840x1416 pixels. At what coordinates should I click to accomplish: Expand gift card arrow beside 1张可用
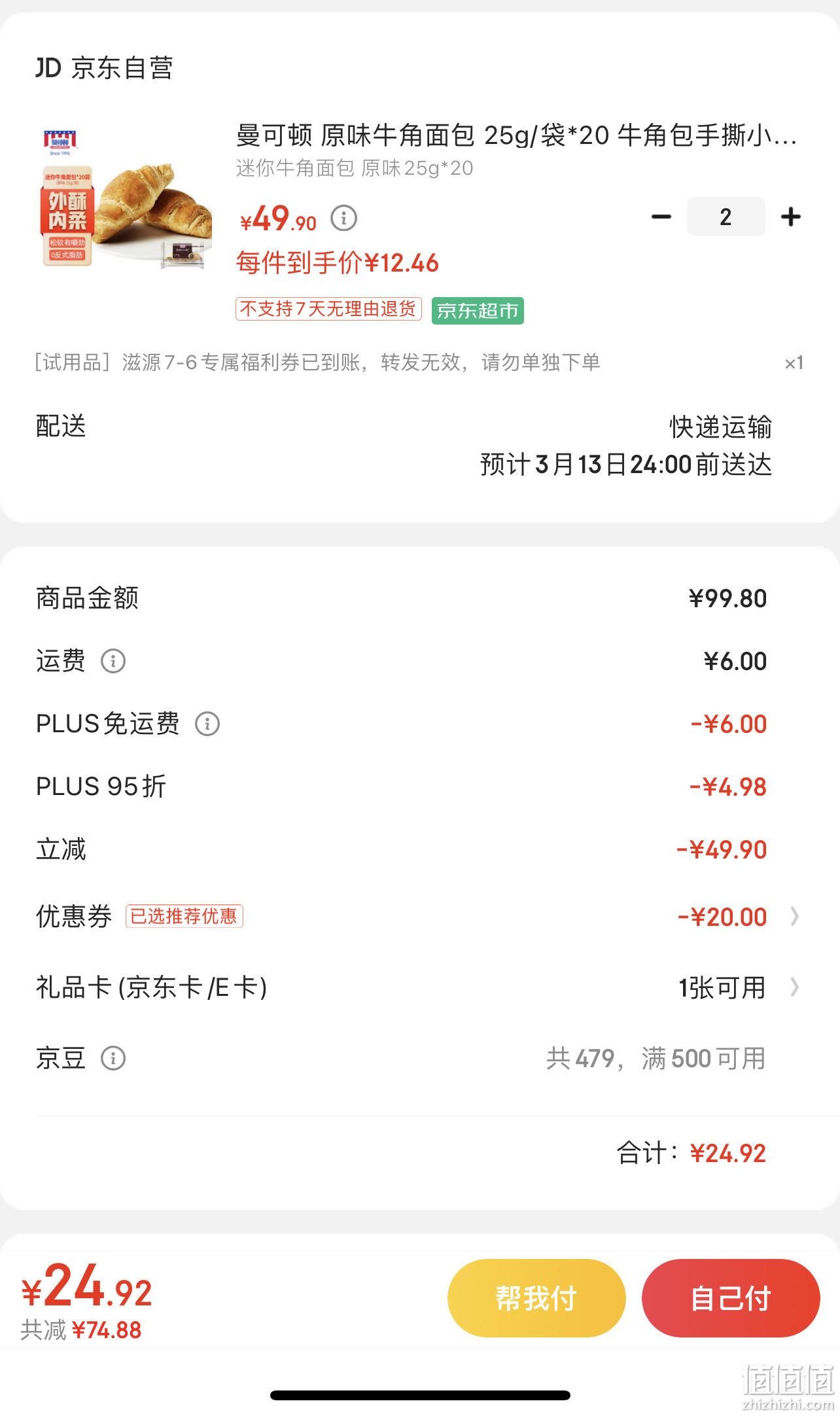tap(794, 987)
